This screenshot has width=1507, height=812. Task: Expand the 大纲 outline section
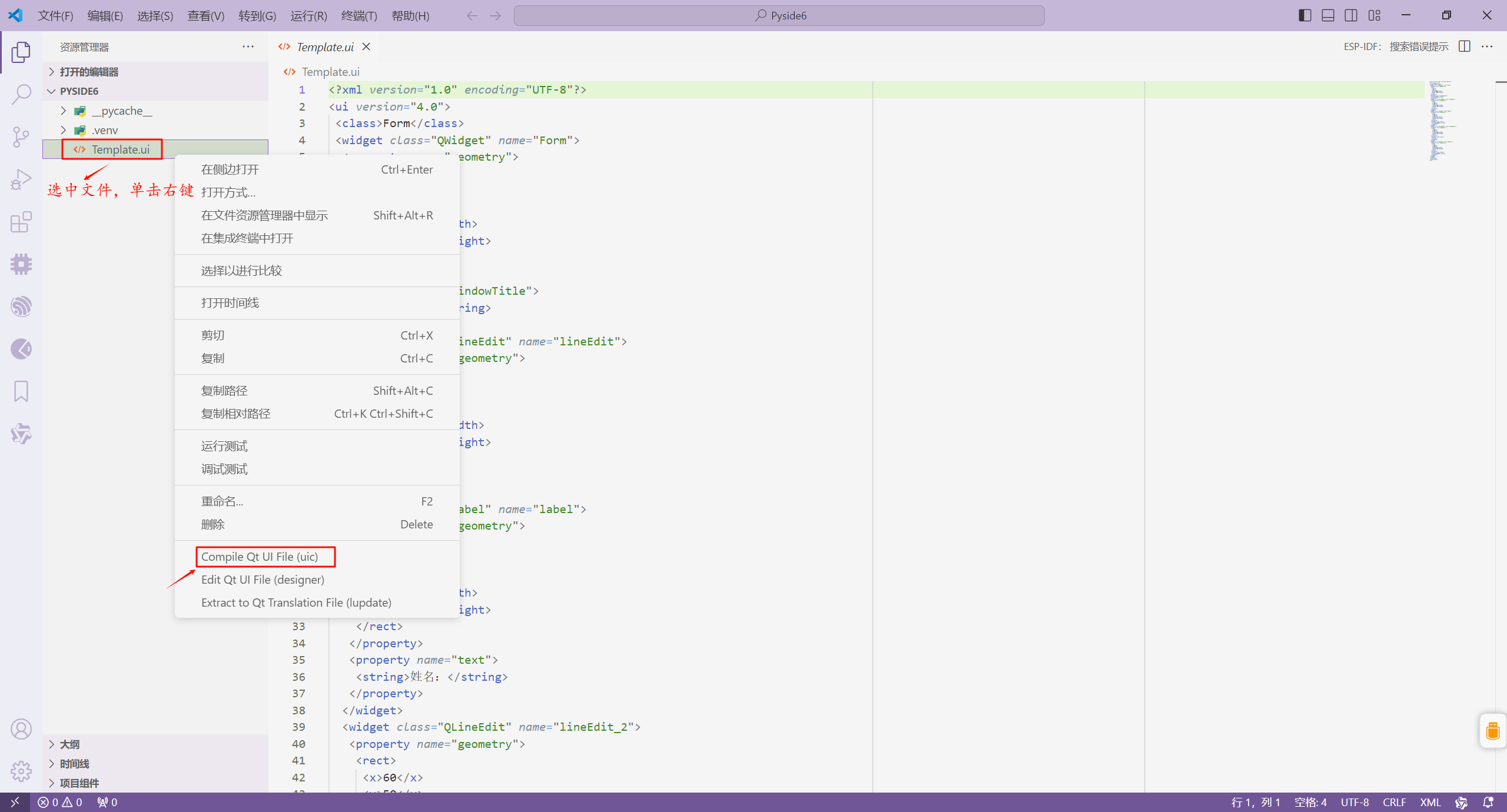click(x=69, y=744)
